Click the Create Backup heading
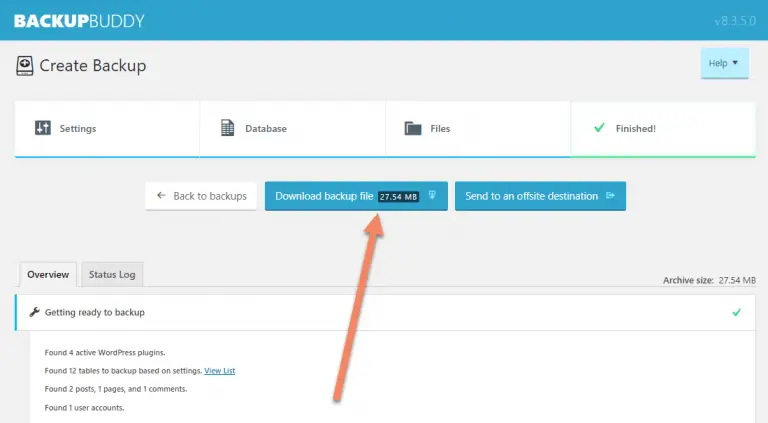 pyautogui.click(x=93, y=66)
